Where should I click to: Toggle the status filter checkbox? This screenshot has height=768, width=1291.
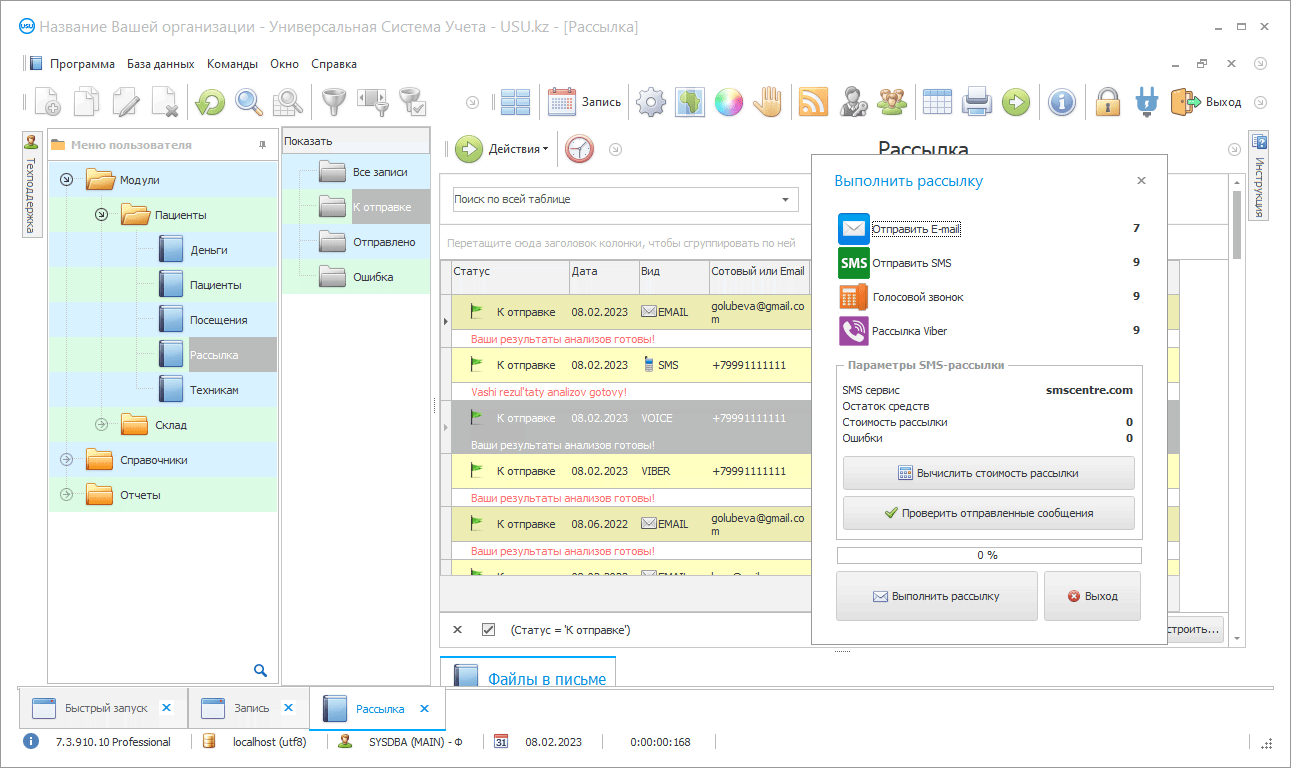[x=488, y=630]
